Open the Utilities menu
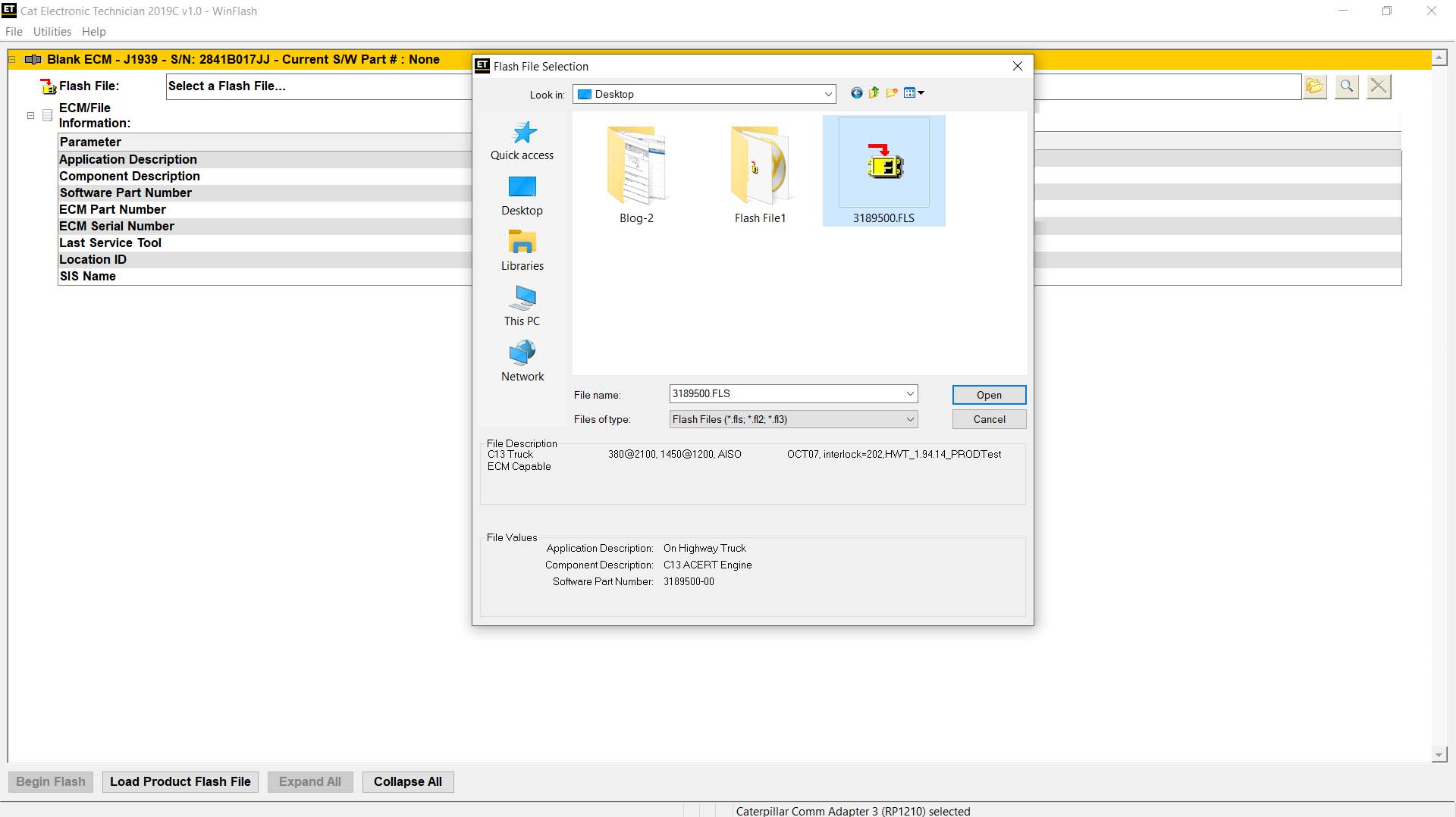Viewport: 1456px width, 817px height. tap(52, 31)
